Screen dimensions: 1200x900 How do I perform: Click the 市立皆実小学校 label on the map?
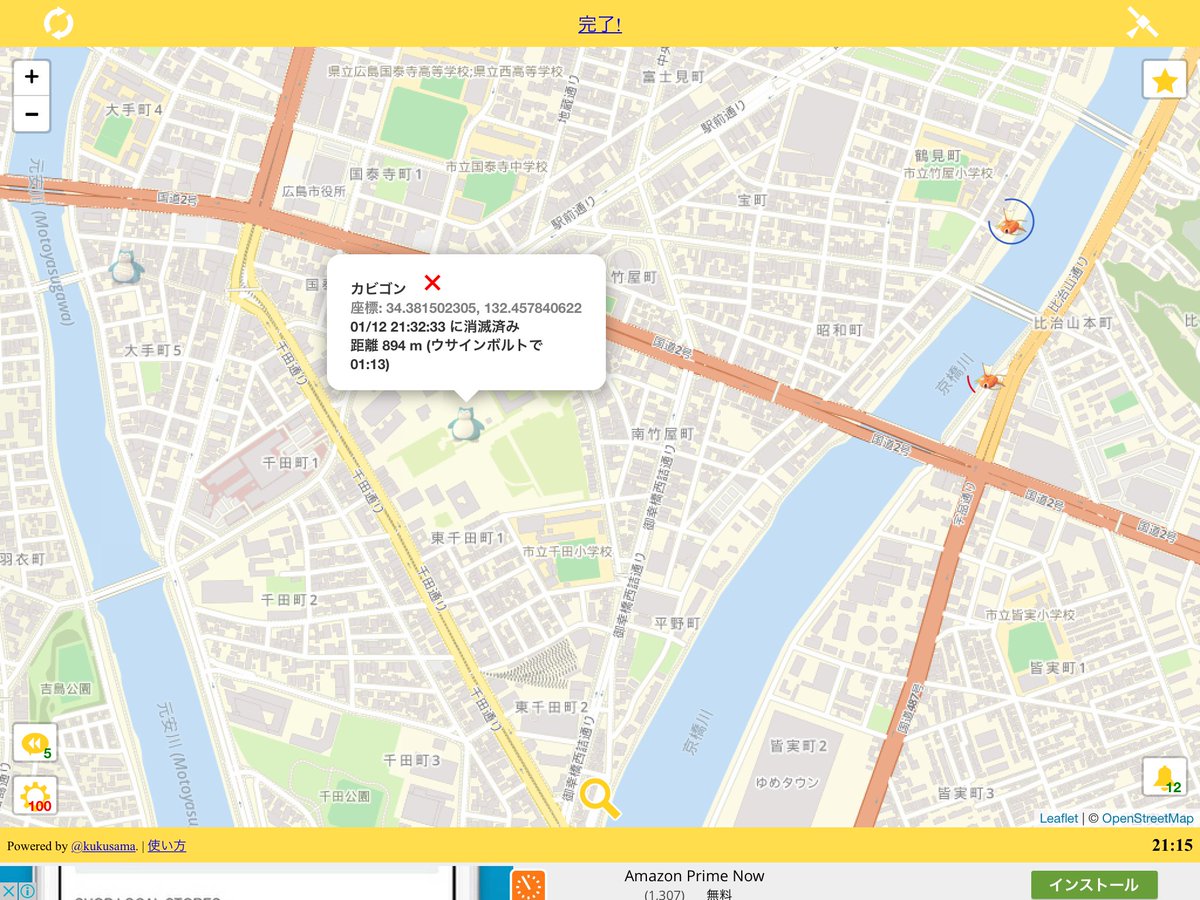pyautogui.click(x=1030, y=615)
